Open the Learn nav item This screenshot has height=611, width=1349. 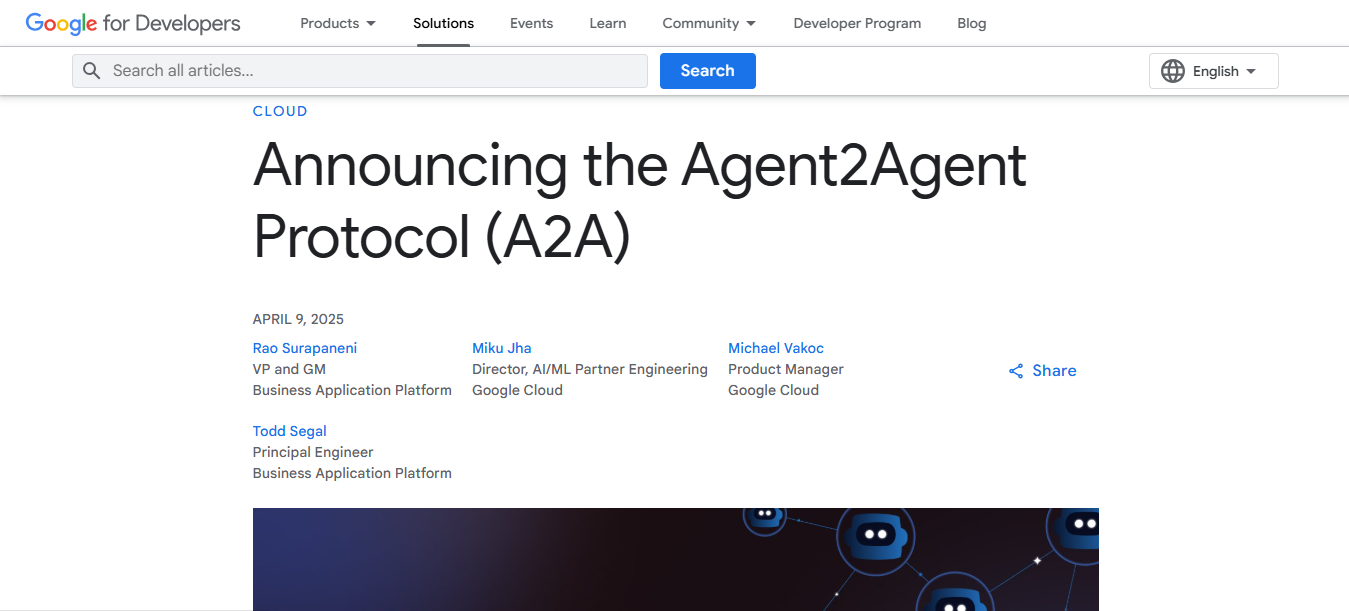608,23
